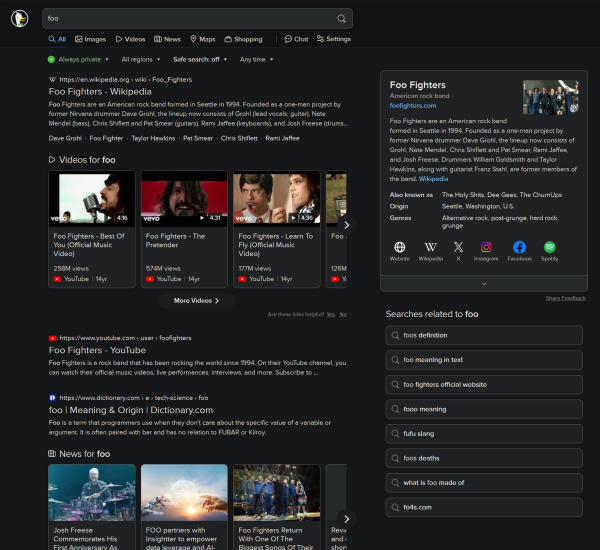The image size is (600, 550).
Task: Click the Rami Jaffee sublink
Action: coord(282,138)
